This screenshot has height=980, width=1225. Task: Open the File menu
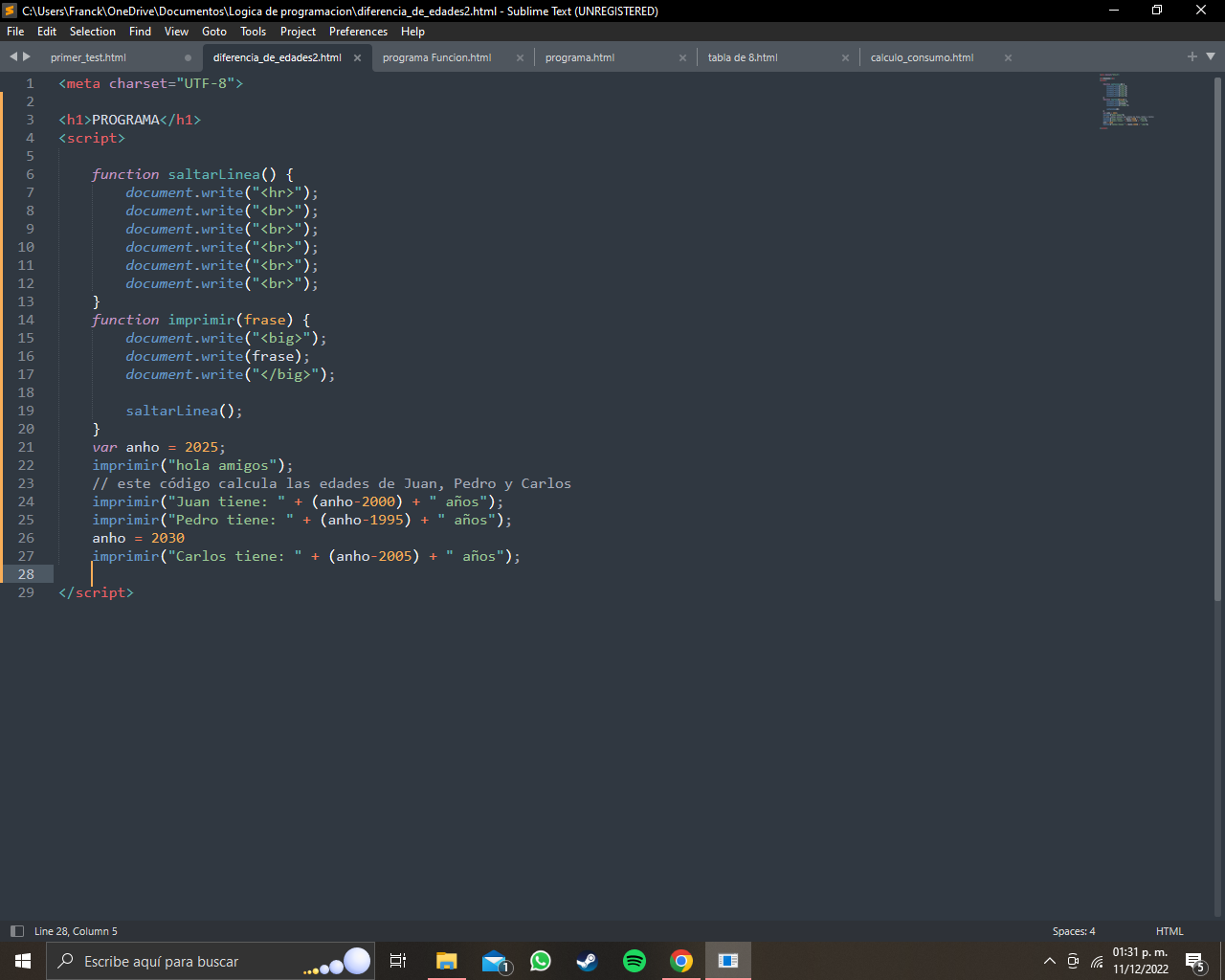[x=15, y=32]
